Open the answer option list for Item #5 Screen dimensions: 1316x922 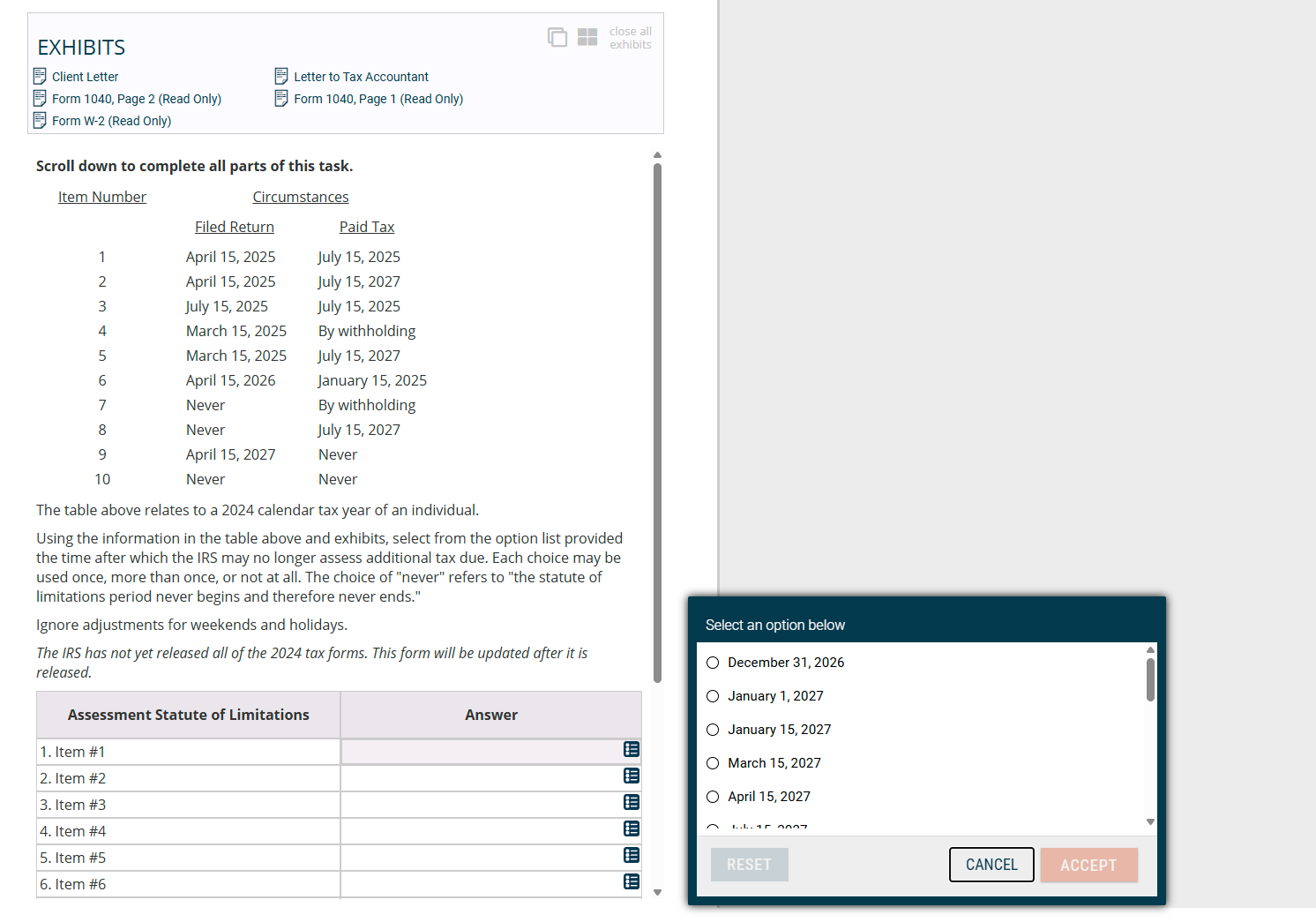coord(631,856)
